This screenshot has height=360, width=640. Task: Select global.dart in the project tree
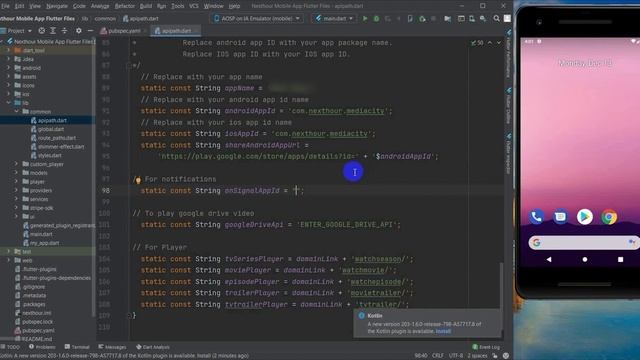pos(51,129)
